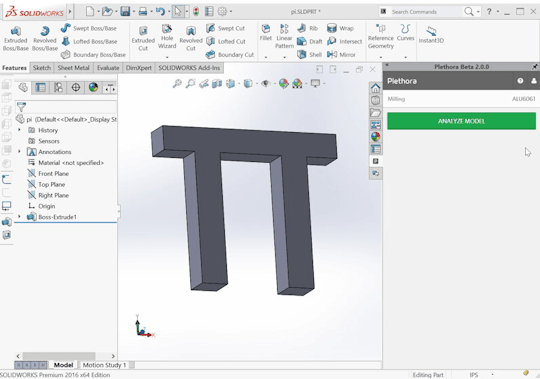
Task: Click the Open file icon
Action: pos(107,11)
